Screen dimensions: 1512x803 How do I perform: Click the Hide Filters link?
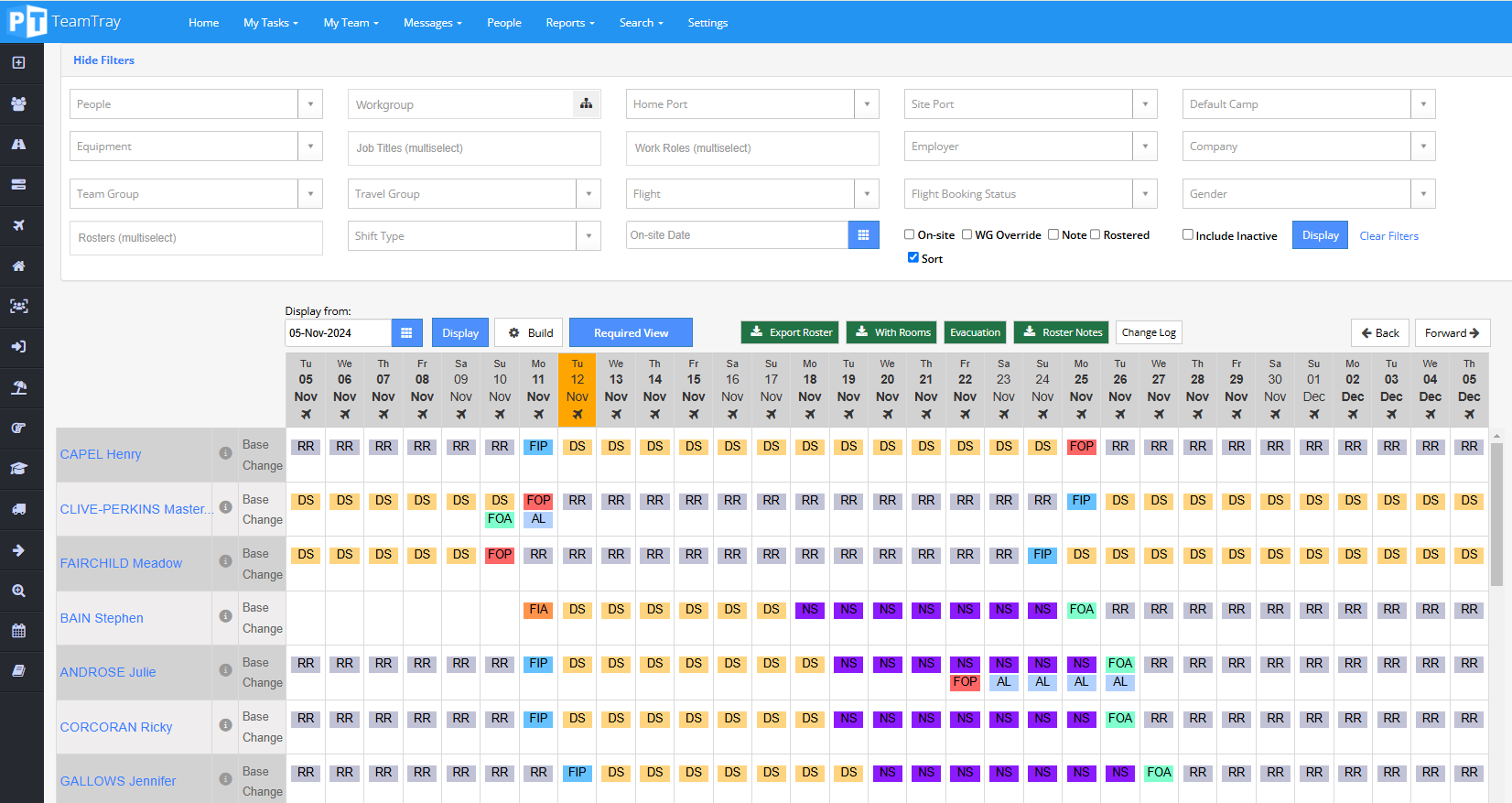(x=103, y=60)
